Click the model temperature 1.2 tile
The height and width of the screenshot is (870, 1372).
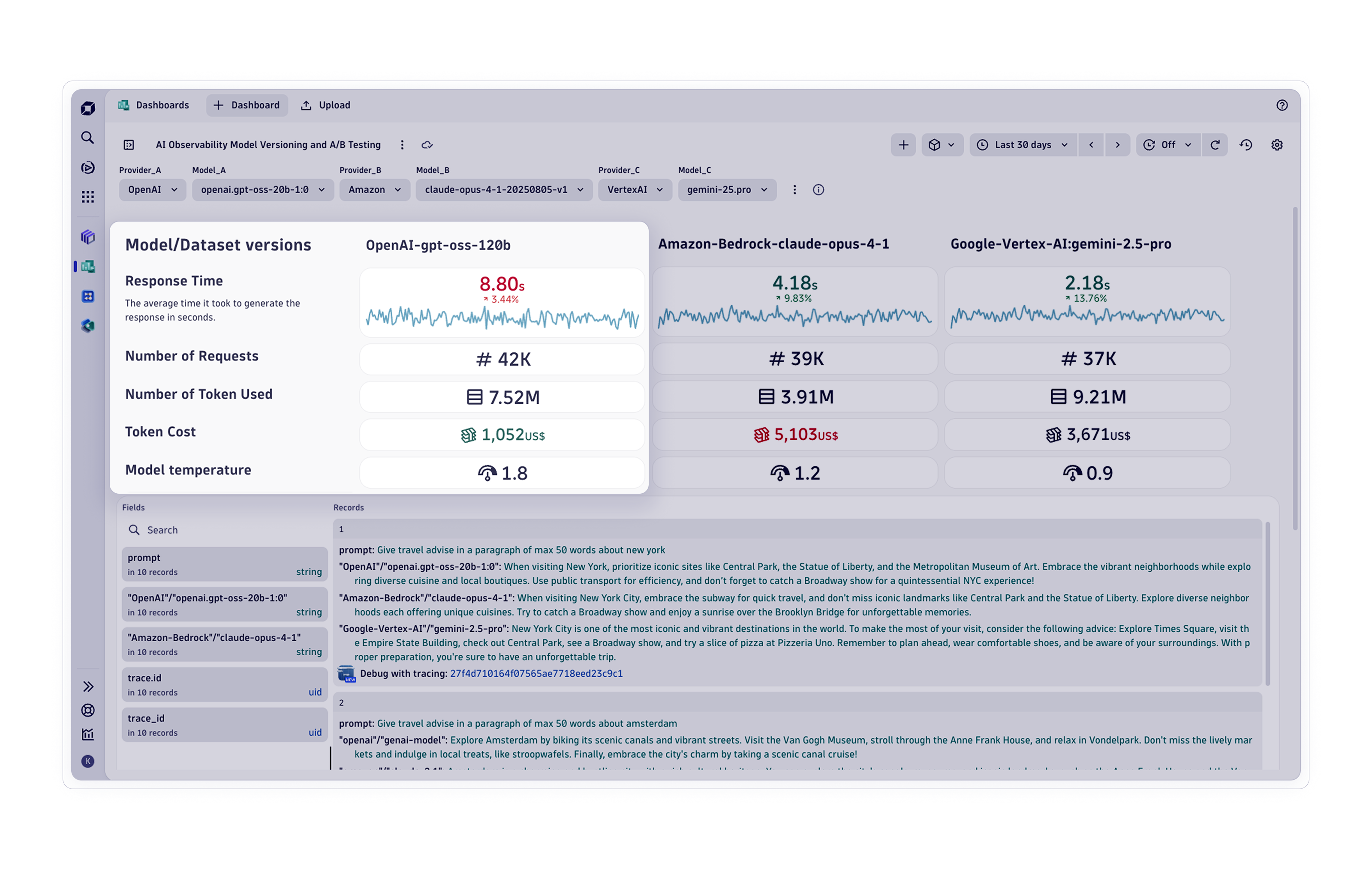[x=795, y=473]
